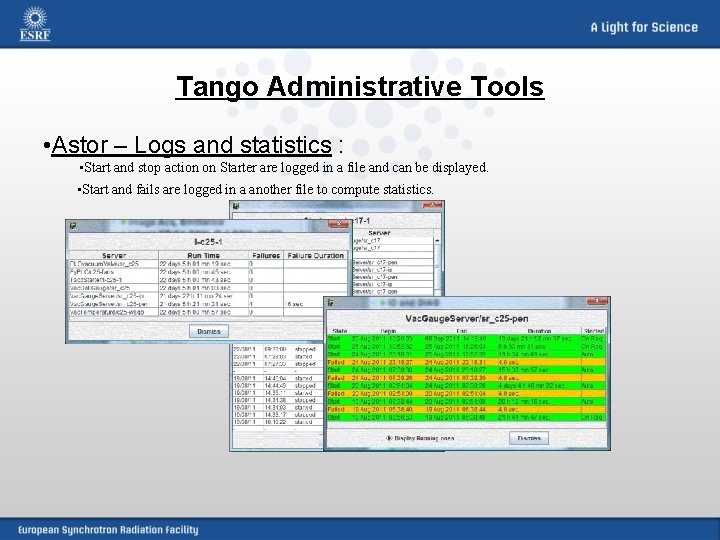Select the last server row ending c25-wago

coord(208,312)
